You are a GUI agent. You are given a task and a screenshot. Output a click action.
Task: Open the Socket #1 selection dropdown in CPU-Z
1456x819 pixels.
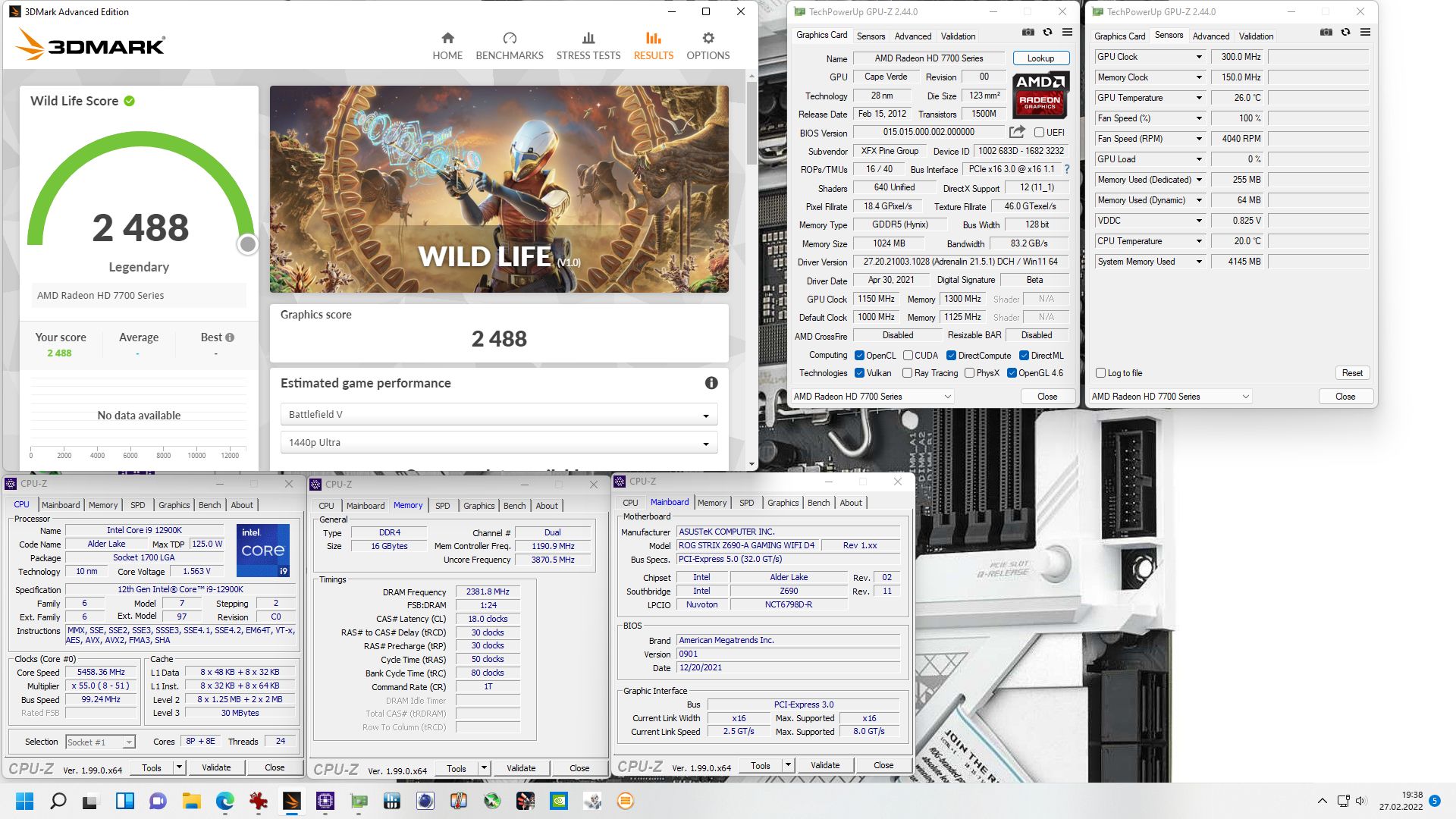click(100, 742)
